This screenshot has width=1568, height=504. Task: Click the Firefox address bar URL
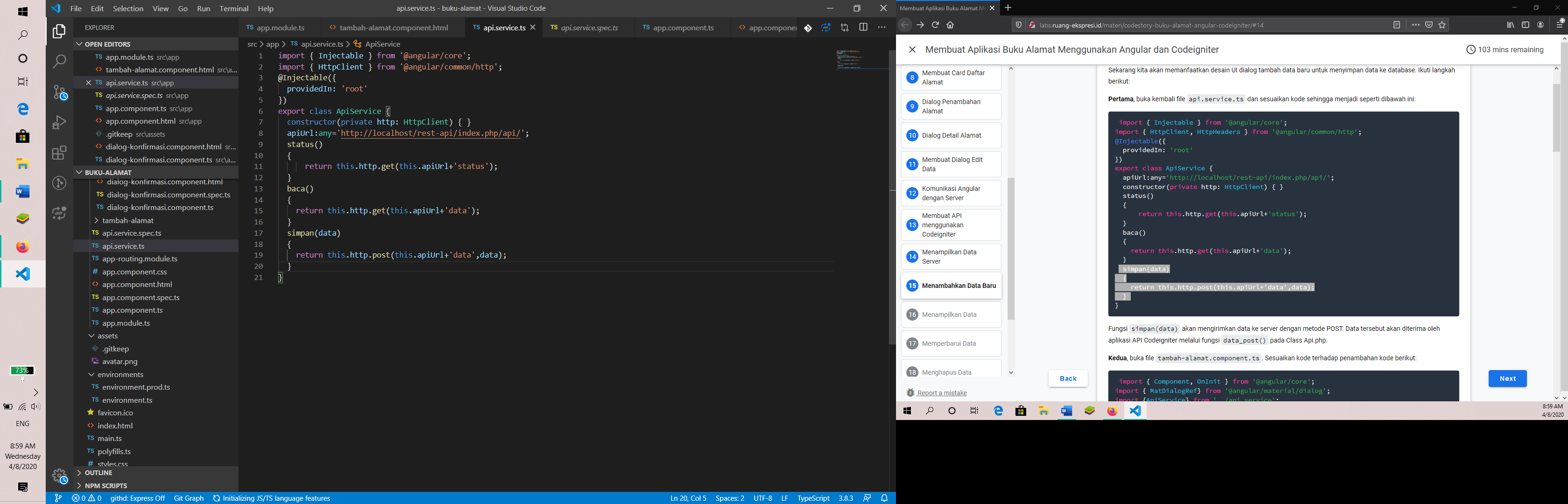1151,25
